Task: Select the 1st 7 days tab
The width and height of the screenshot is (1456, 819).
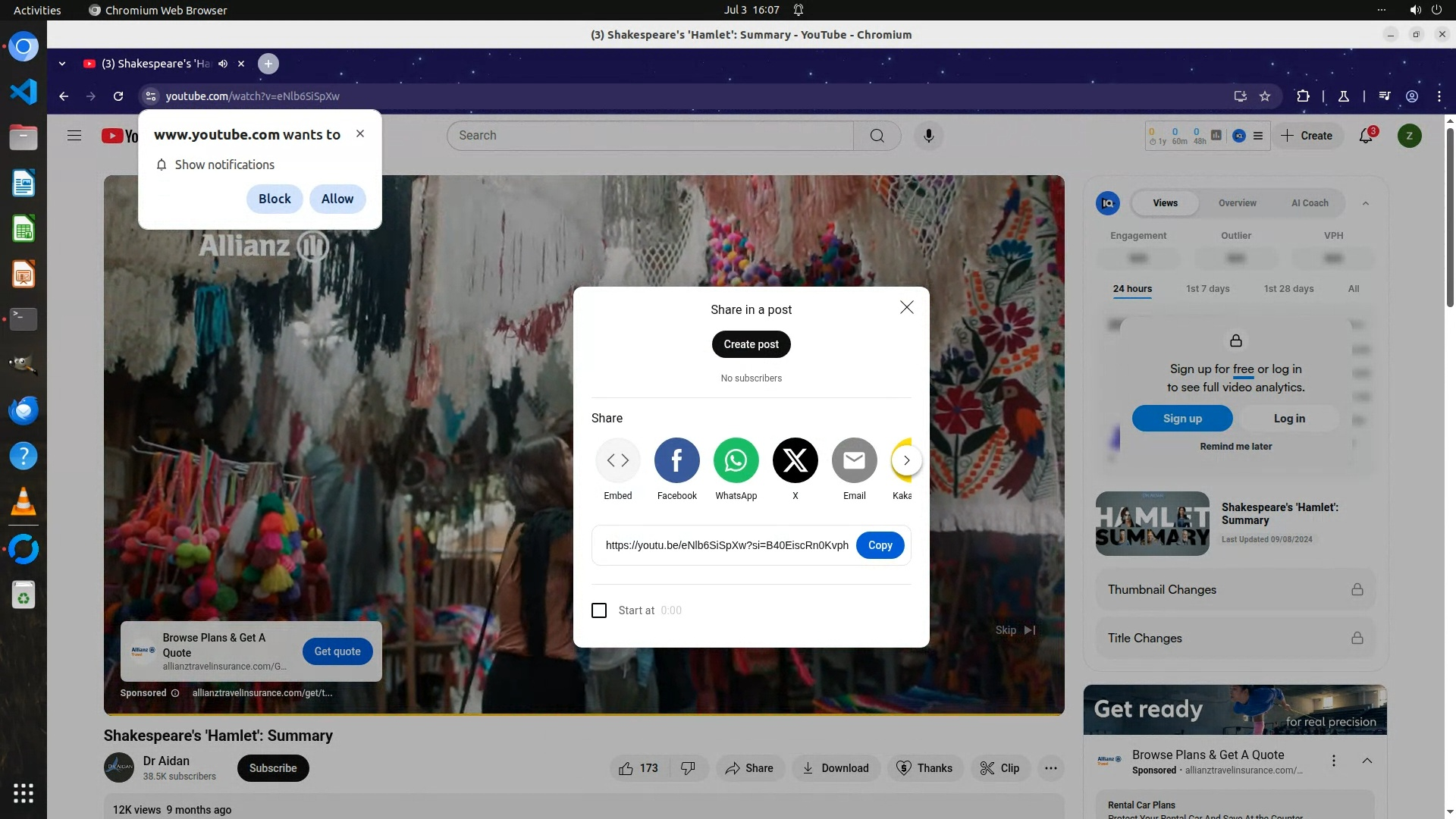Action: point(1207,289)
